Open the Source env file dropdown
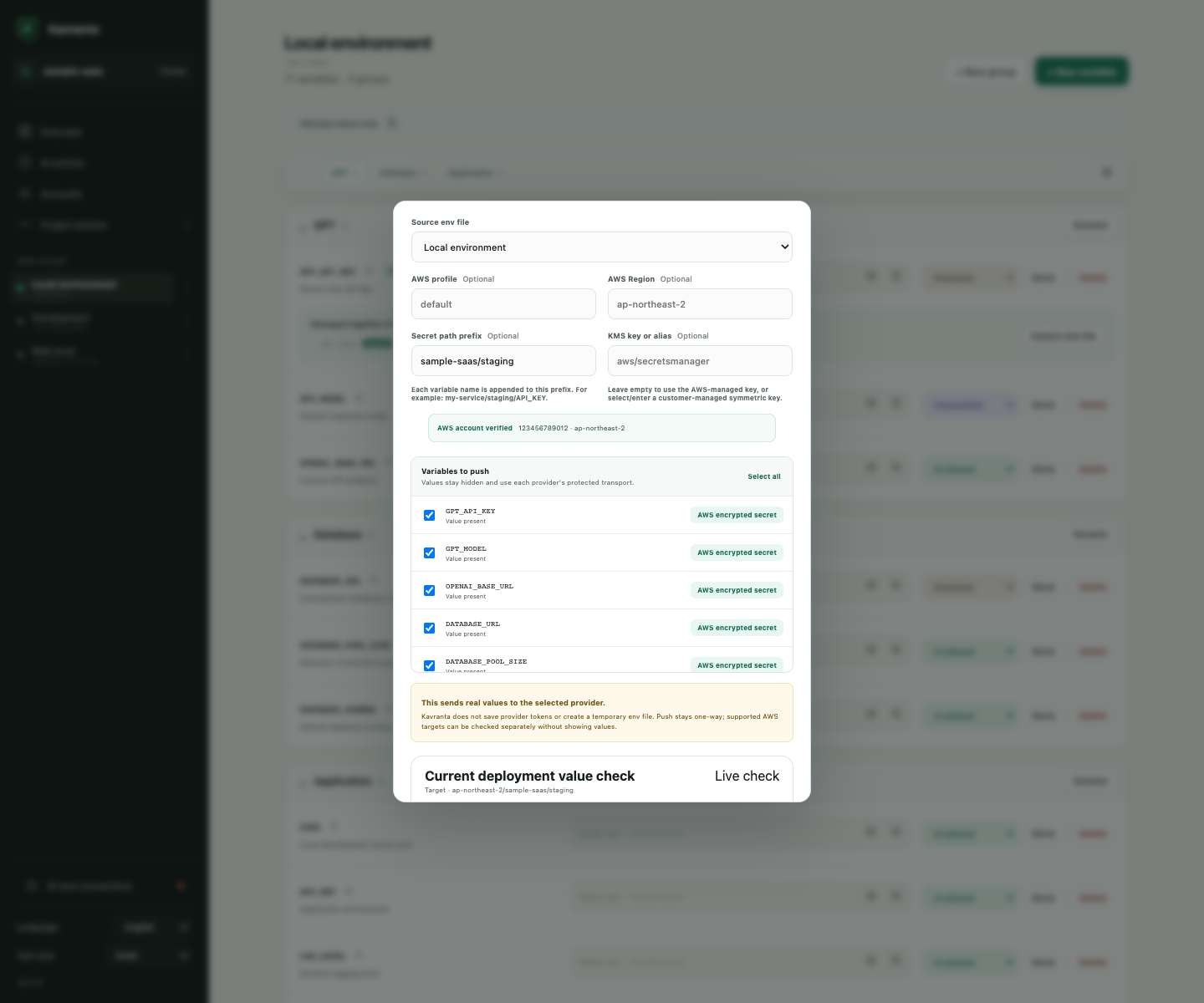Screen dimensions: 1204x1003 coord(601,247)
